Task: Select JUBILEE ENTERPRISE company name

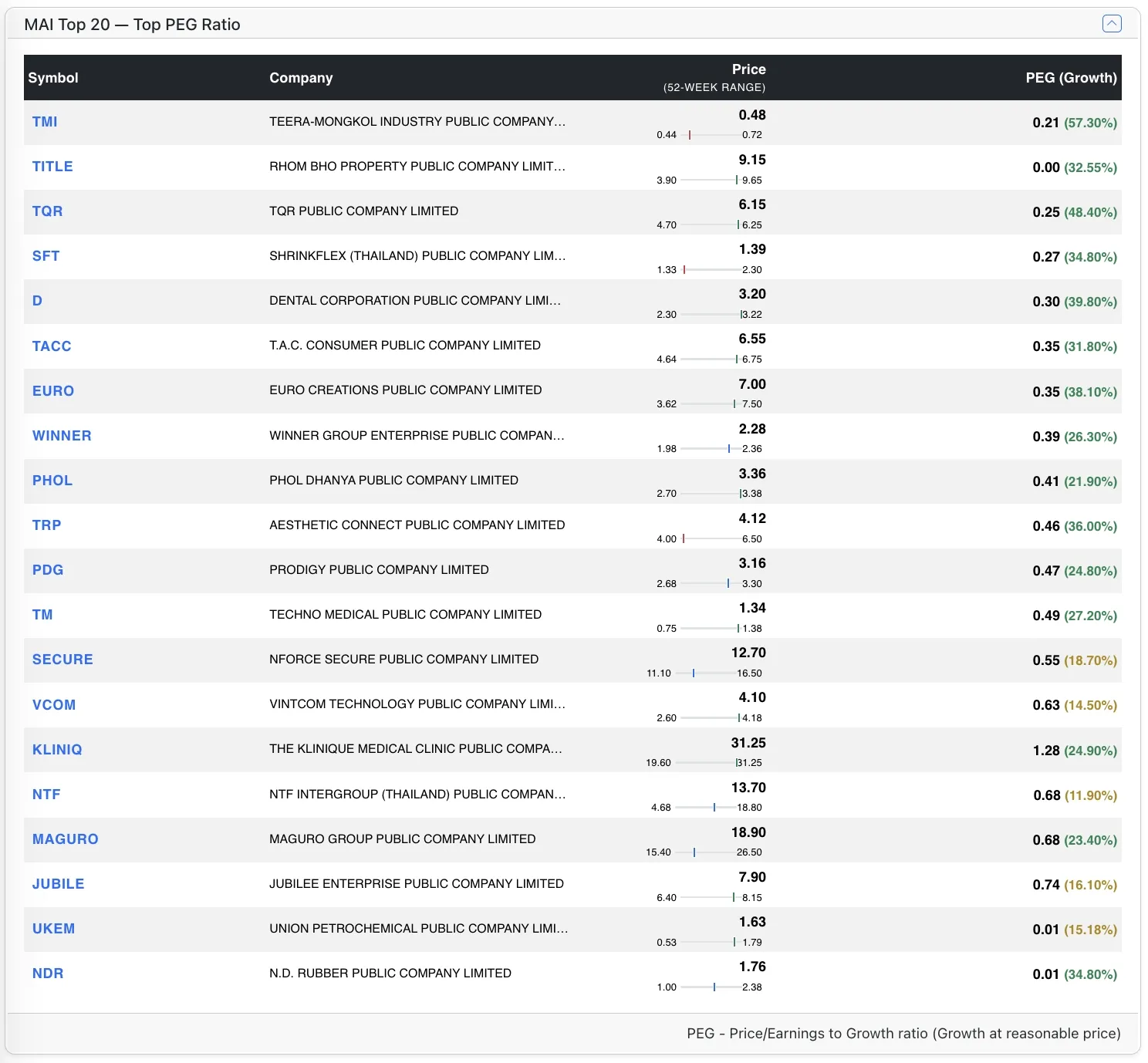Action: [417, 884]
